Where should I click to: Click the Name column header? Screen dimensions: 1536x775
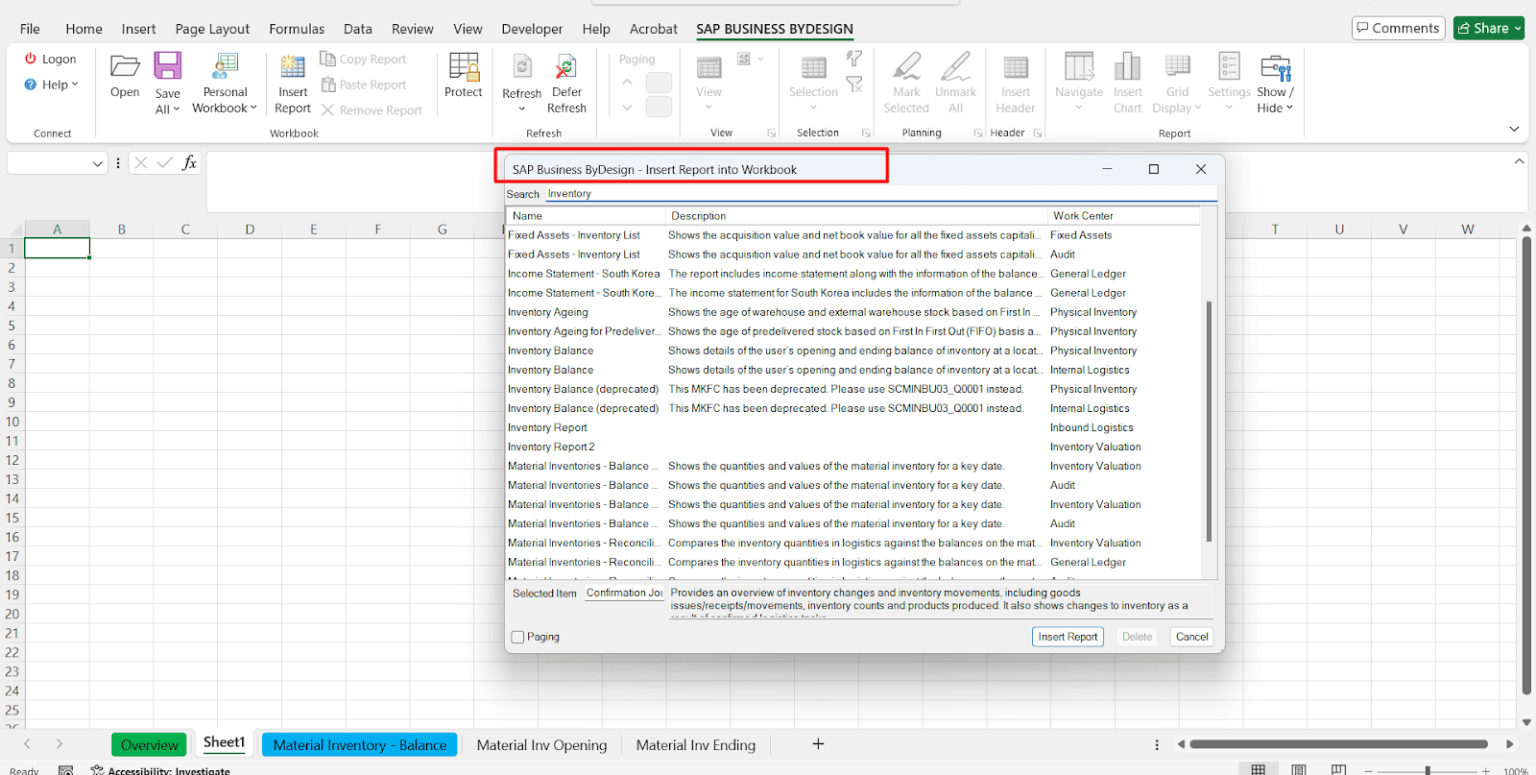[x=586, y=216]
